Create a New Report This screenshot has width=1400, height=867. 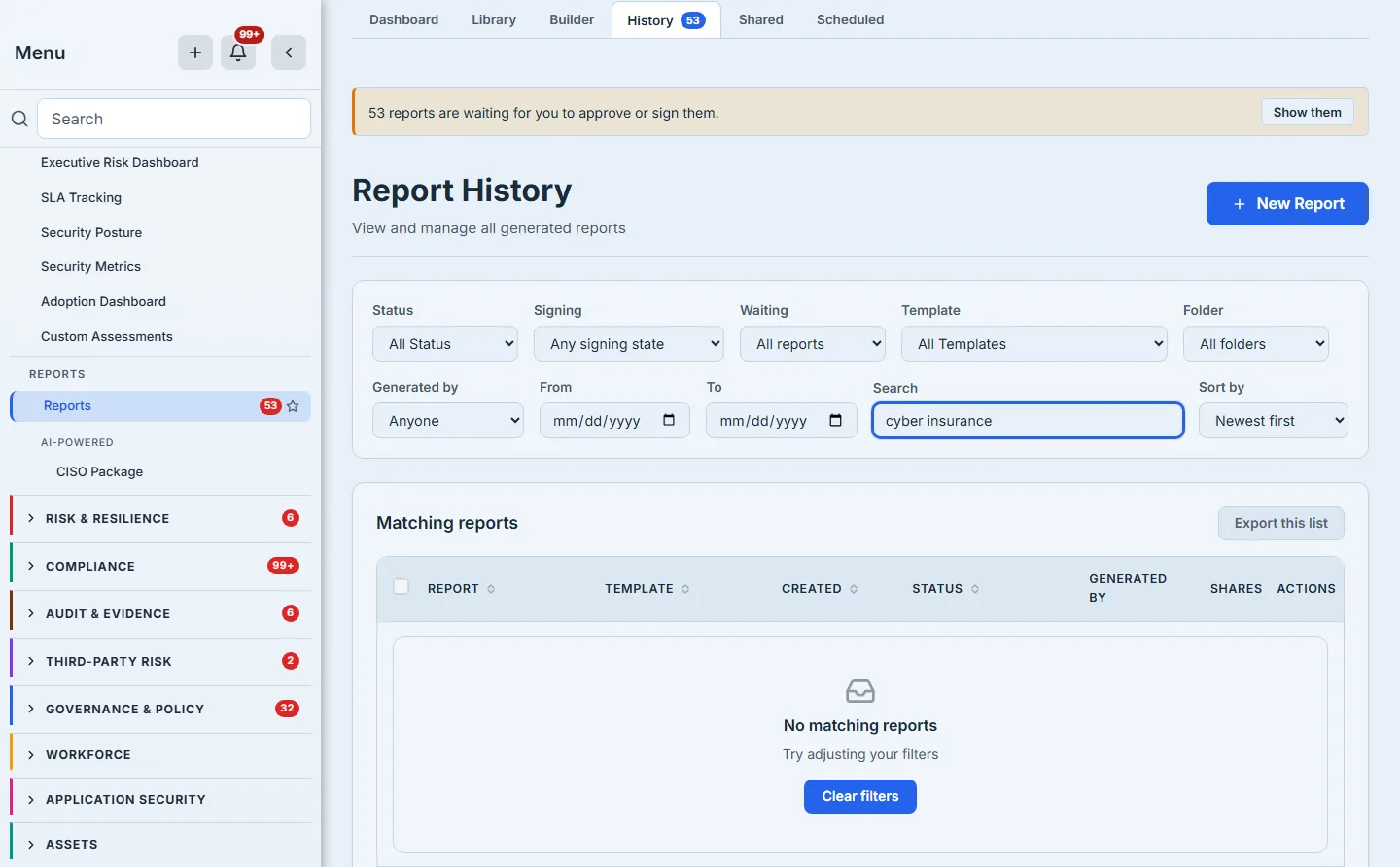(1287, 203)
